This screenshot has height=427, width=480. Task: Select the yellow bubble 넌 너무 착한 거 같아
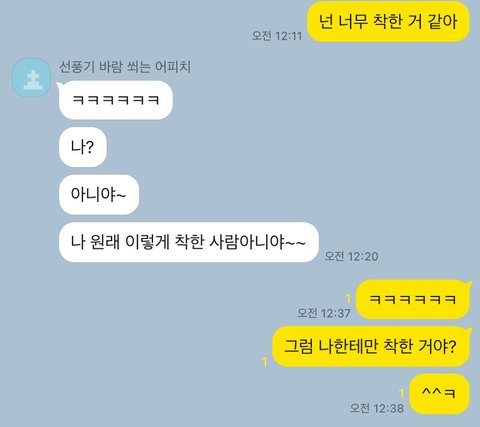point(388,22)
